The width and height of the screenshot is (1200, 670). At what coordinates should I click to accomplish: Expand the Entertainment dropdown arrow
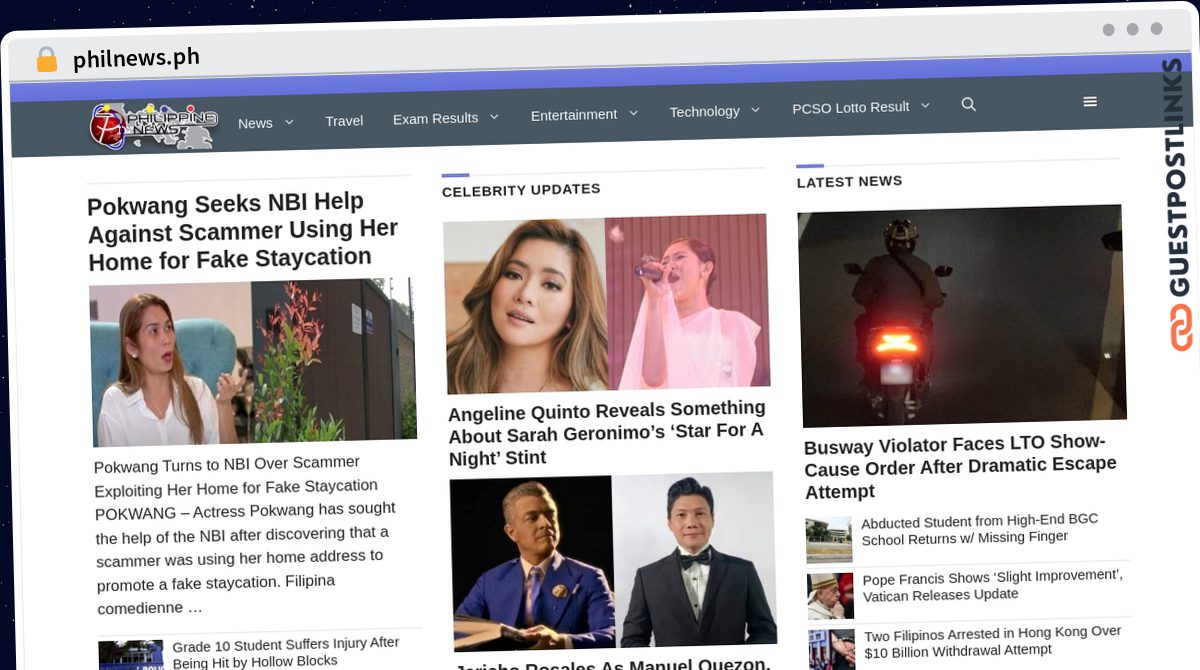[x=633, y=113]
